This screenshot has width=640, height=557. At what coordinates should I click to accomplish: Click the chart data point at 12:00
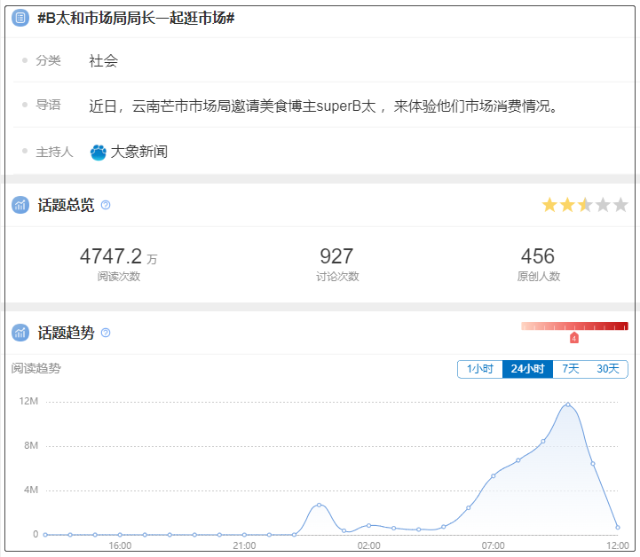click(x=618, y=528)
